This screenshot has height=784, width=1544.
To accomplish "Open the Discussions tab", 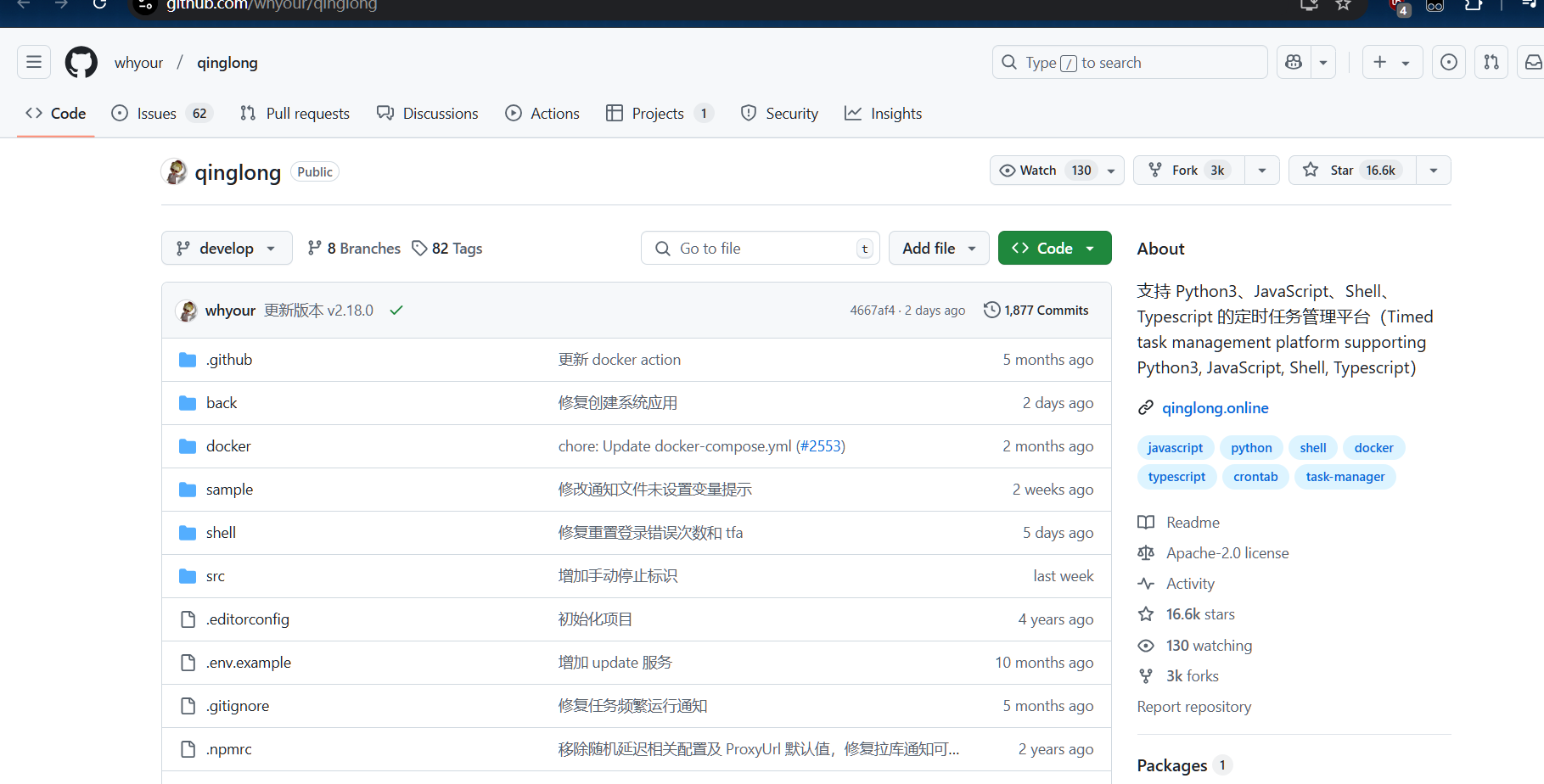I will click(428, 114).
